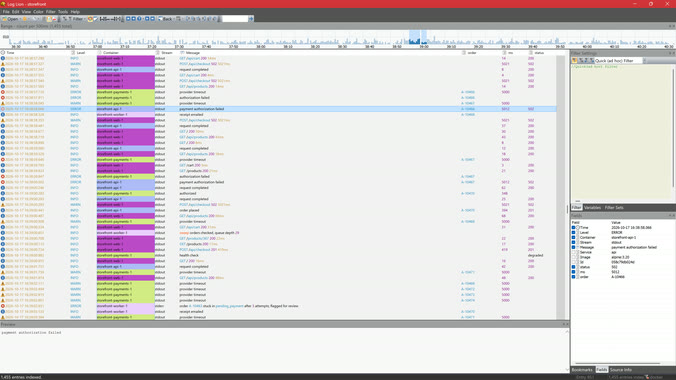Enable the Image field checkbox

(x=573, y=257)
